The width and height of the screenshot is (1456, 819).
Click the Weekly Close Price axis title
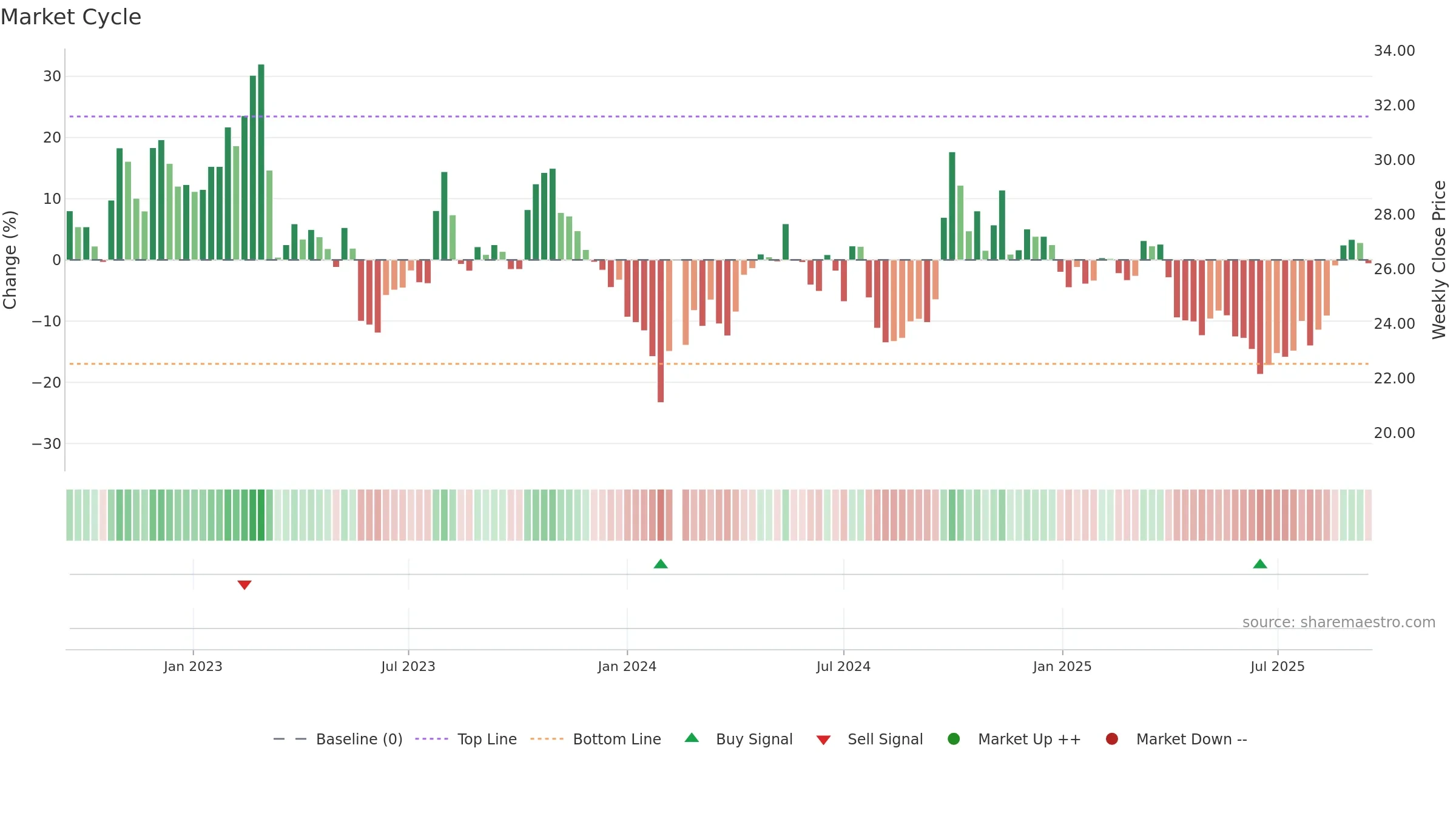point(1439,260)
